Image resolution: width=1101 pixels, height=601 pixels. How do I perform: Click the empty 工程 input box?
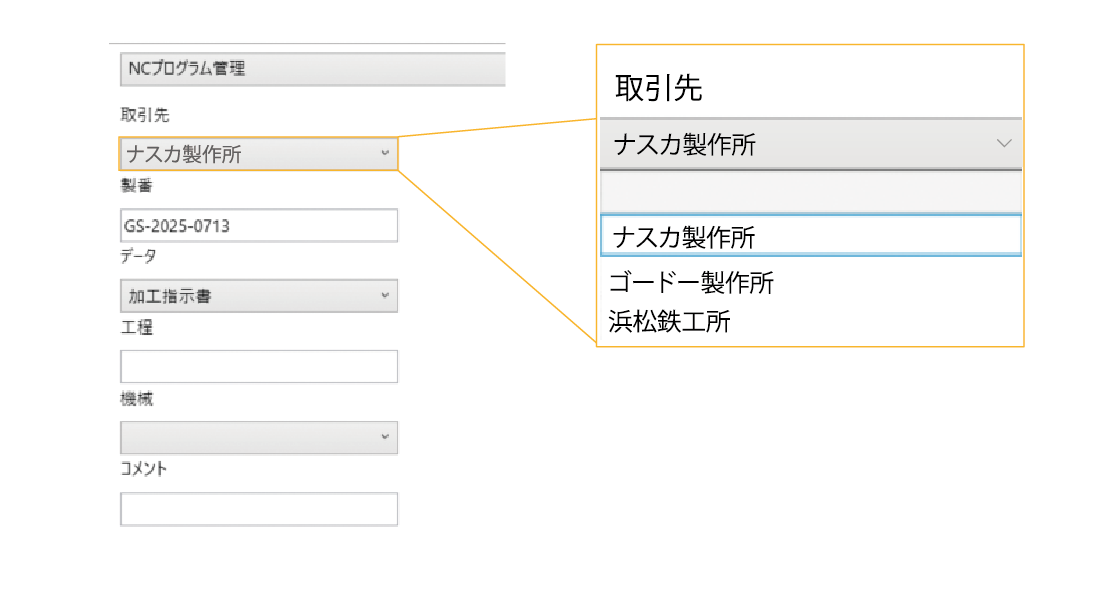[x=258, y=366]
